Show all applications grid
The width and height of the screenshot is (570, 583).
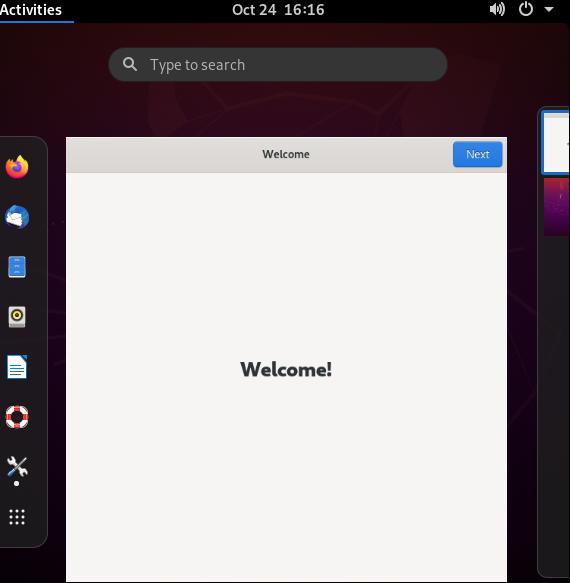point(17,517)
